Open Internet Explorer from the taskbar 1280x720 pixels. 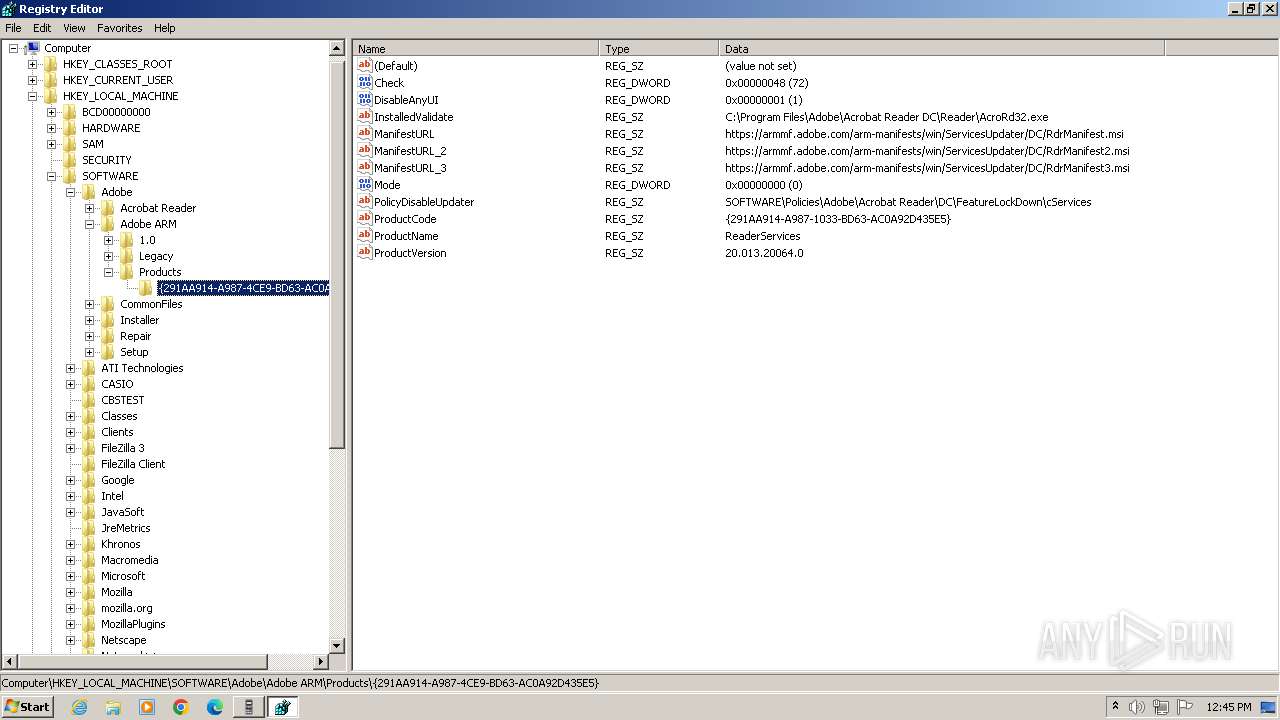coord(79,707)
